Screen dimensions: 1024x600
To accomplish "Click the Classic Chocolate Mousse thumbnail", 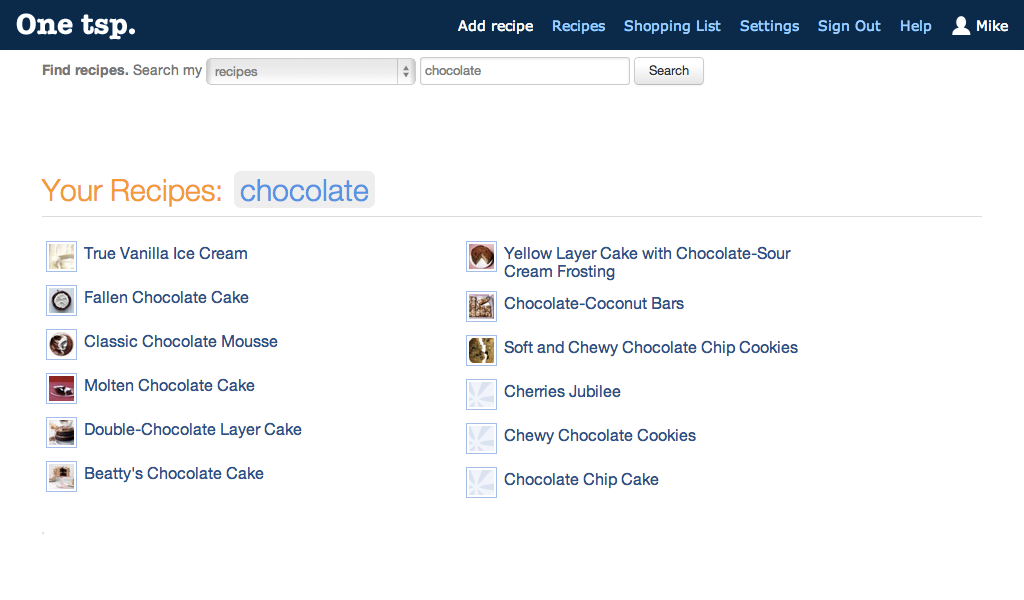I will pos(61,345).
